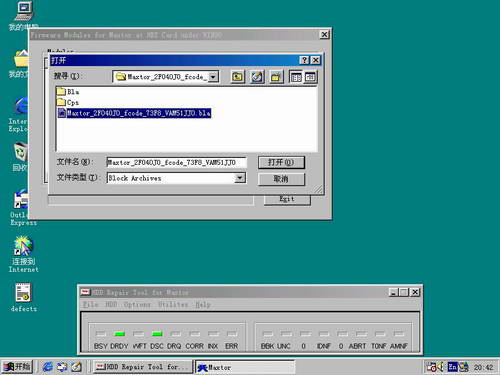Open HDD menu in HDD Repair Tool
The image size is (500, 375).
pyautogui.click(x=111, y=304)
